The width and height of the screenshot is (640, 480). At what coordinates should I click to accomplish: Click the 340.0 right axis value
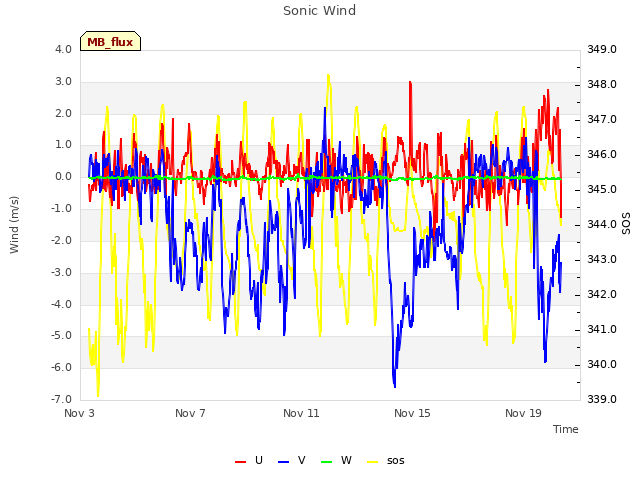click(x=602, y=364)
